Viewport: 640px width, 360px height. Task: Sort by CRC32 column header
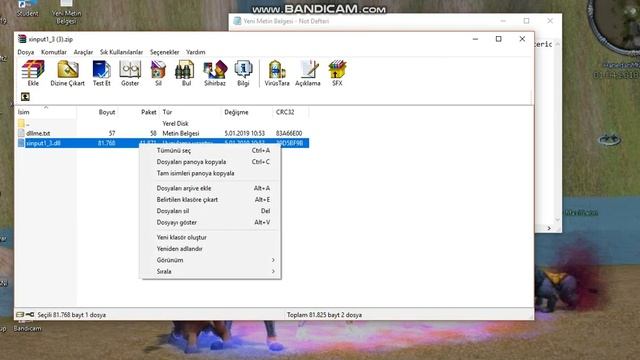click(x=291, y=112)
